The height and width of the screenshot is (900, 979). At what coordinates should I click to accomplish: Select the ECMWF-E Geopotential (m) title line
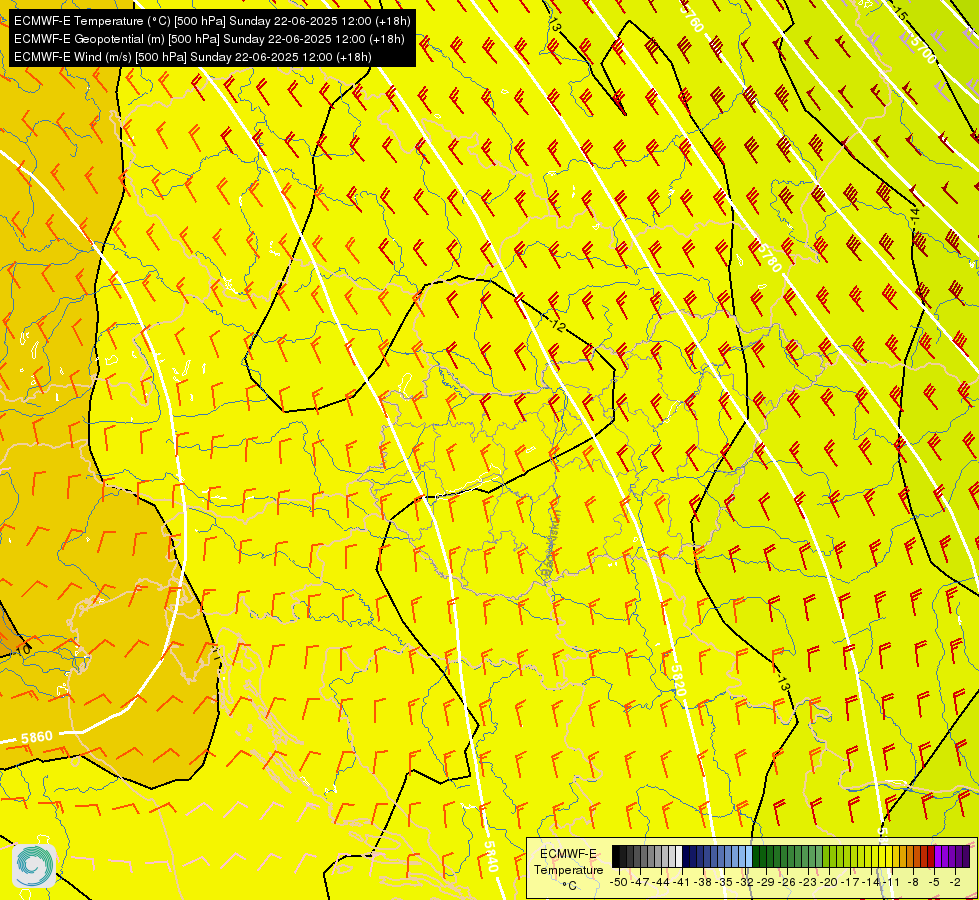[209, 39]
